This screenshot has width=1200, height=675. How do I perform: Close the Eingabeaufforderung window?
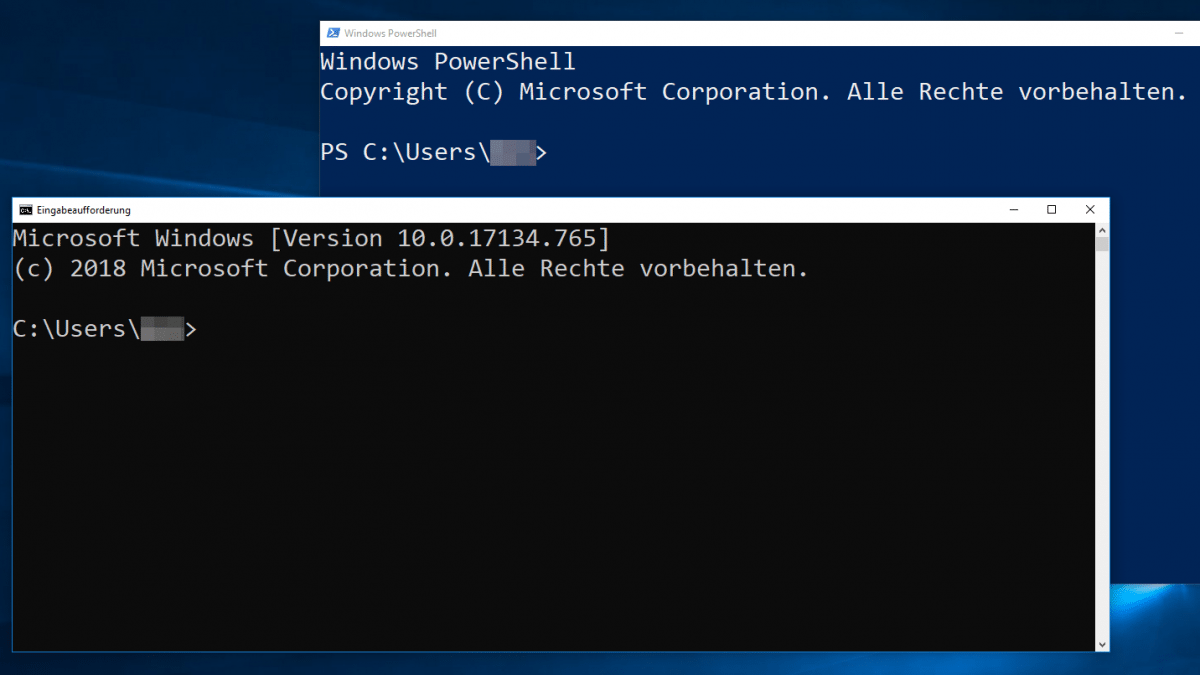tap(1089, 210)
